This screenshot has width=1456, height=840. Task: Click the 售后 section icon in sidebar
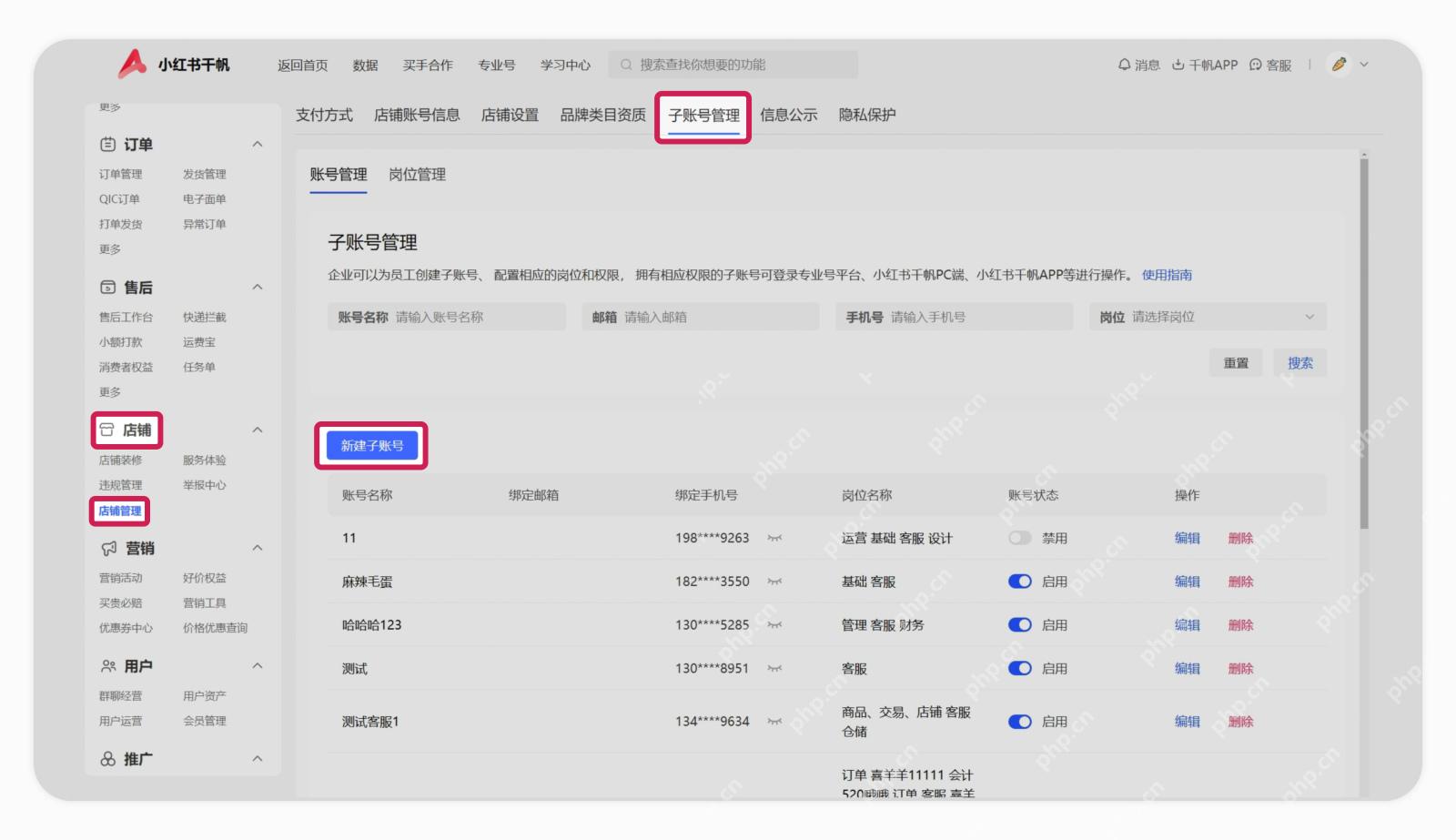[107, 287]
